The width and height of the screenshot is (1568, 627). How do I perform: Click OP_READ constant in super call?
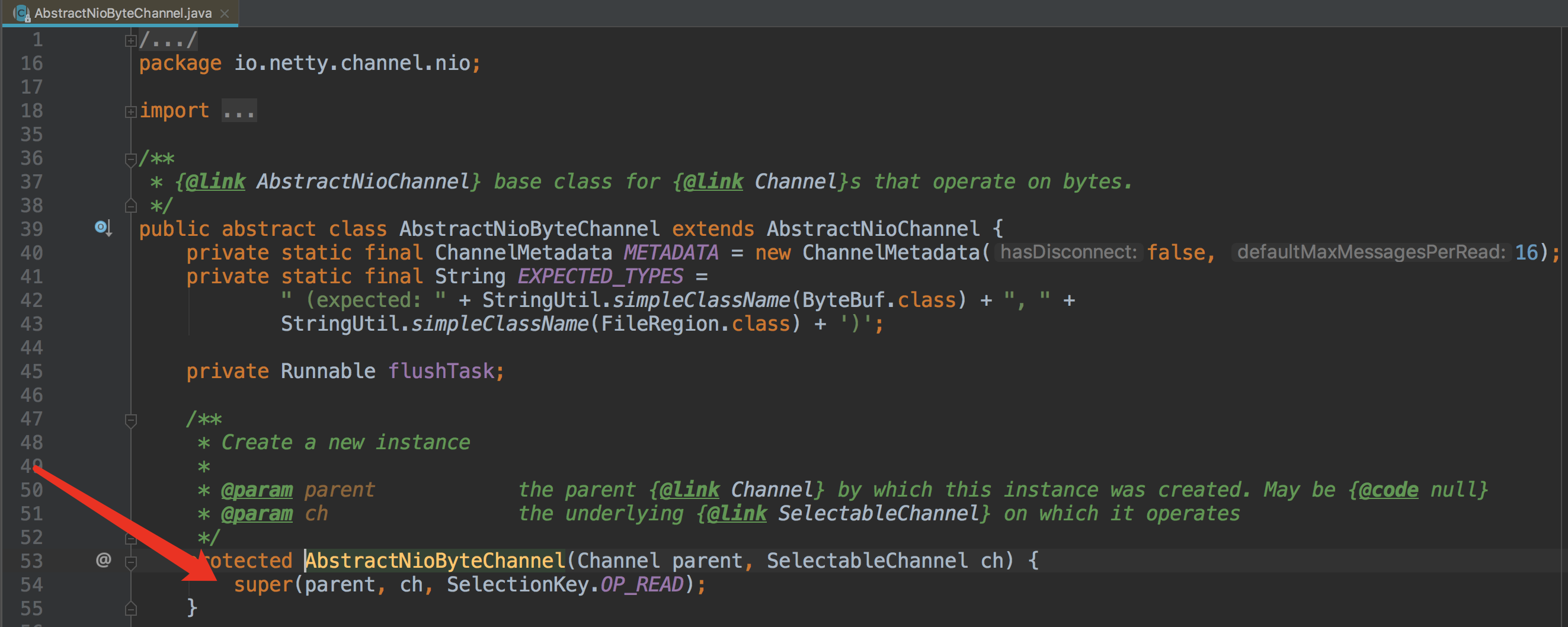[x=642, y=584]
